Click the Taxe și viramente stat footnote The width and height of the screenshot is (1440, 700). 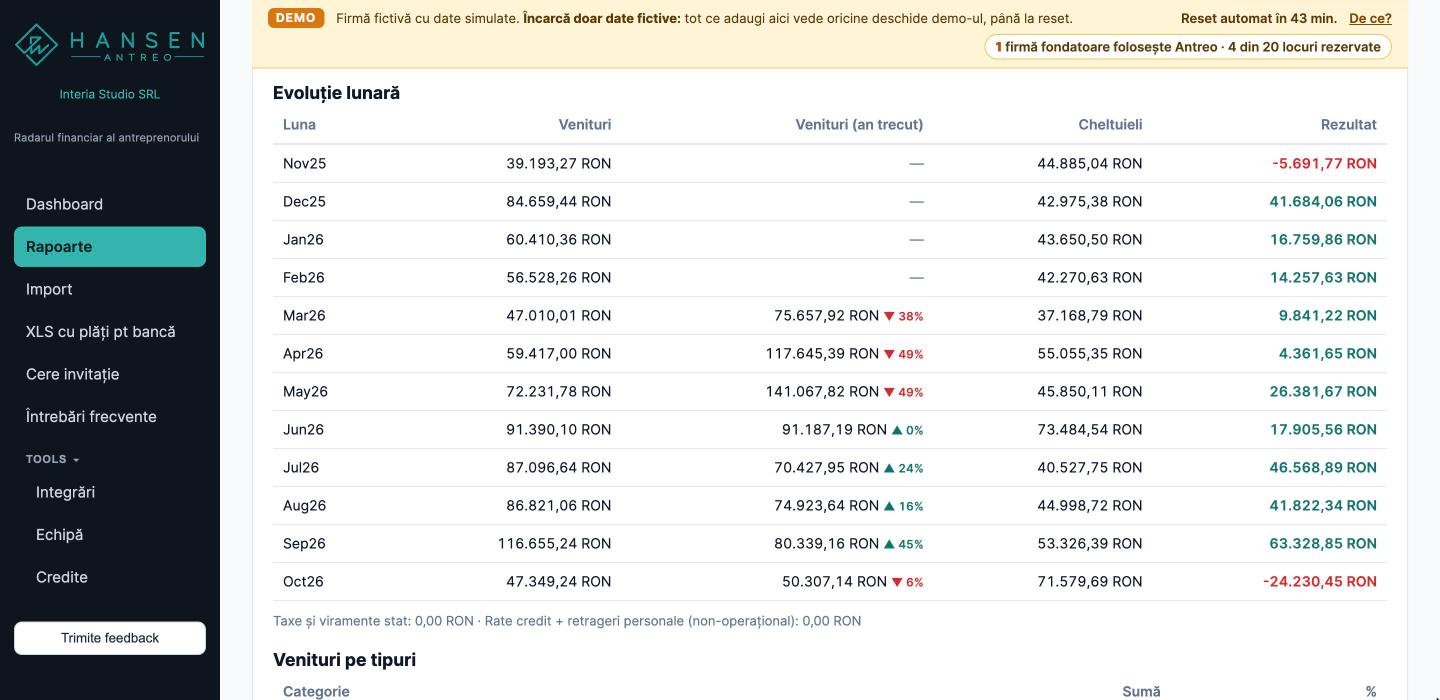pos(567,621)
